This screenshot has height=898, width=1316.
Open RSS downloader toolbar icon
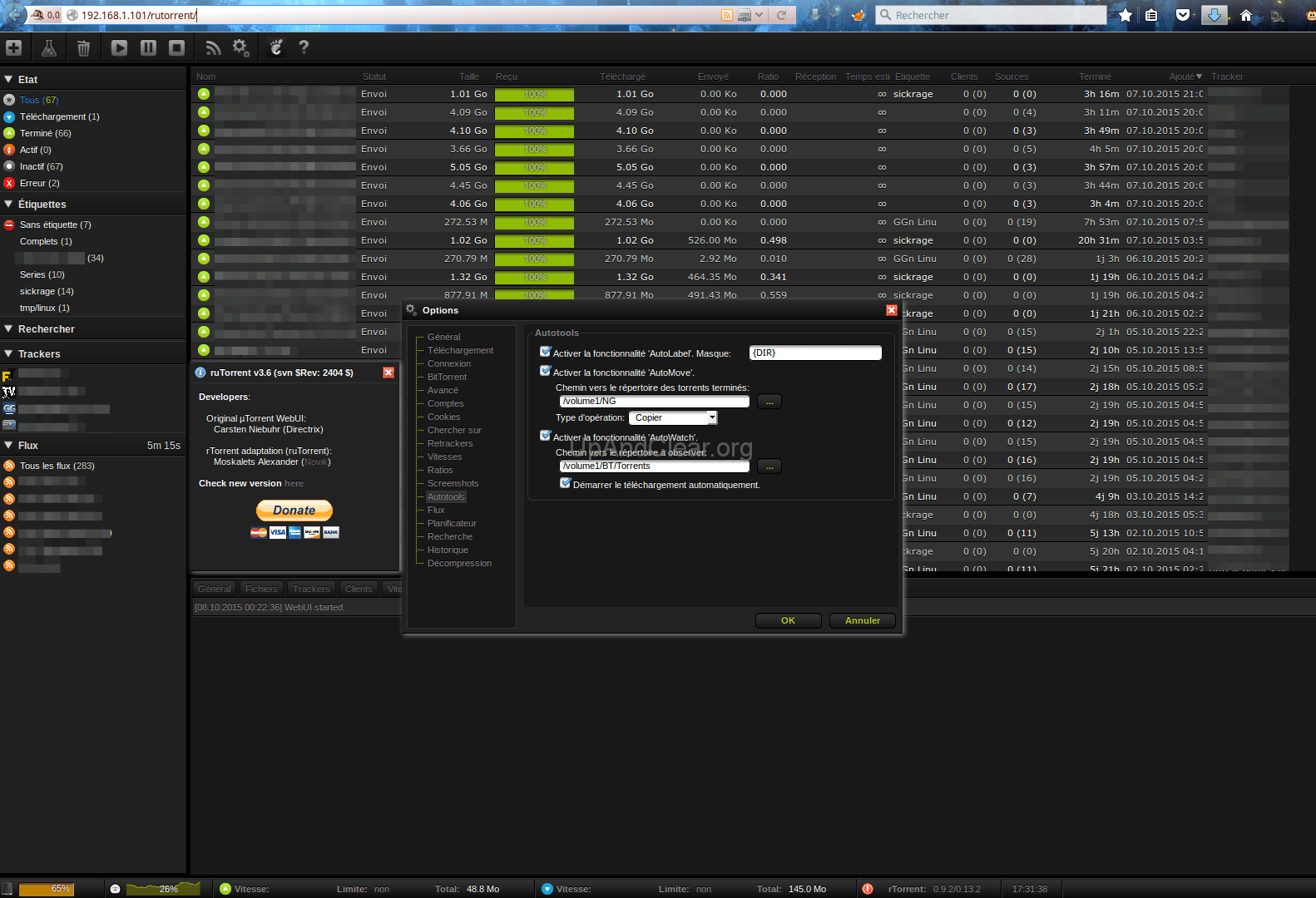pos(213,48)
